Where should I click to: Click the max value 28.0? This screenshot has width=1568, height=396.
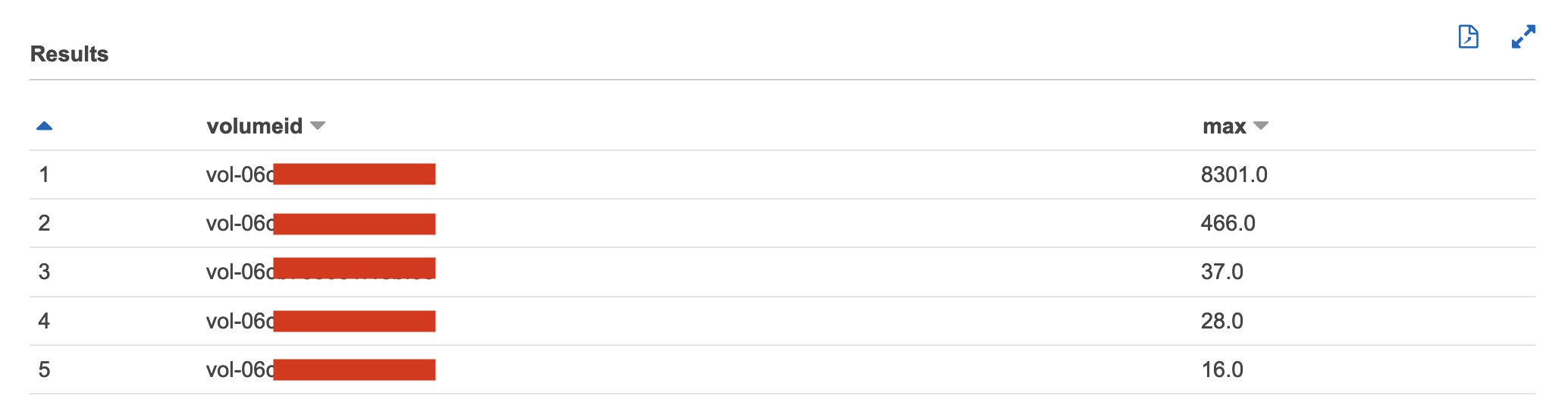point(1222,321)
